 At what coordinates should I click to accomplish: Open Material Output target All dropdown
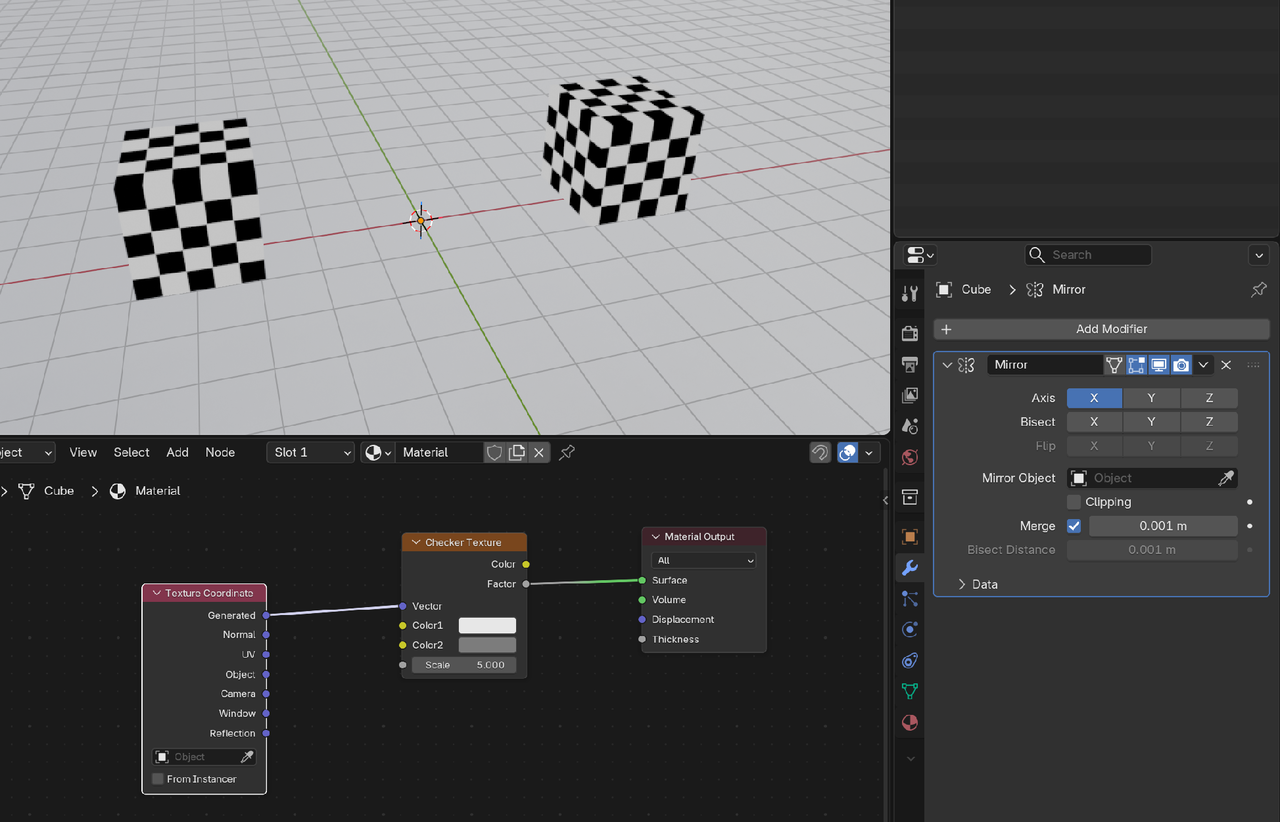[703, 561]
